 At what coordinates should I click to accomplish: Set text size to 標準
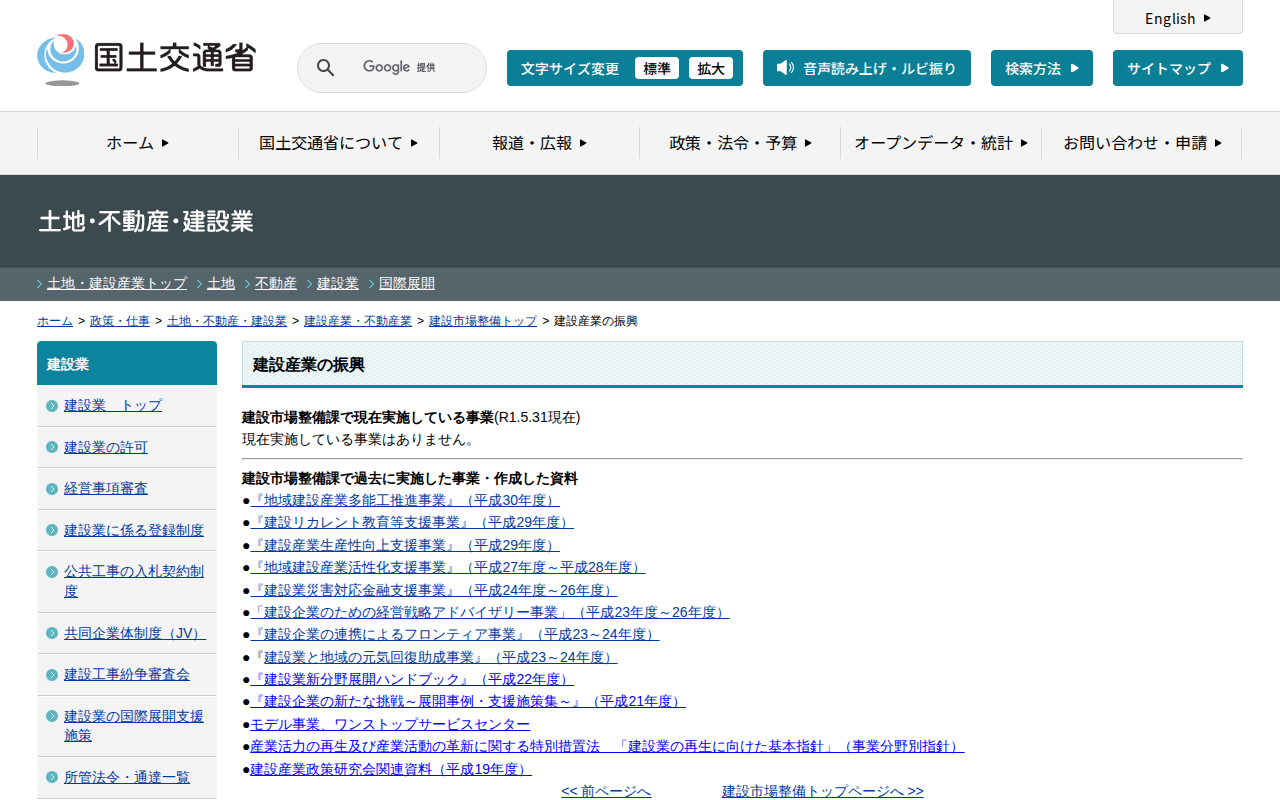coord(656,68)
